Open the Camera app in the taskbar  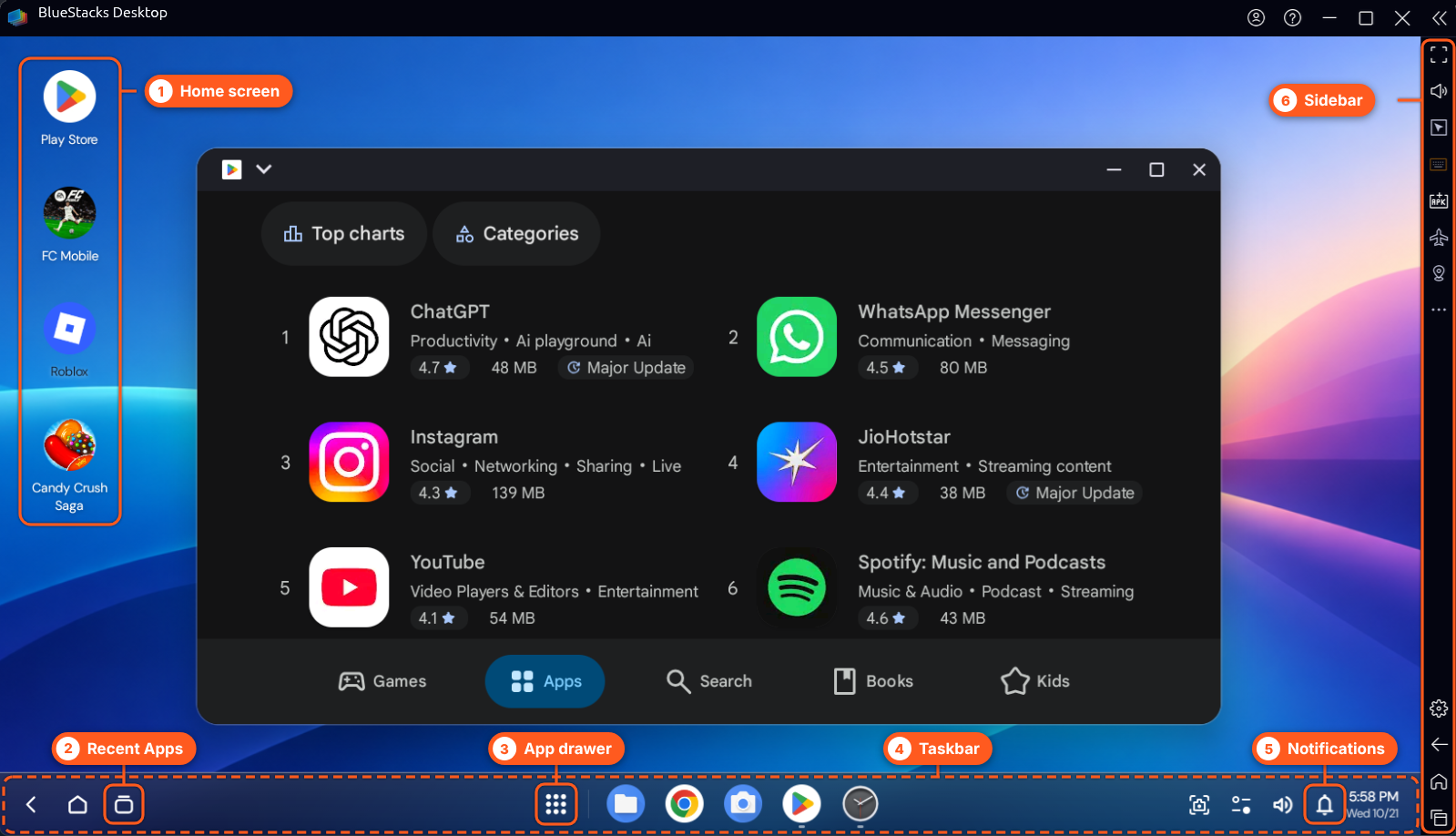tap(743, 804)
